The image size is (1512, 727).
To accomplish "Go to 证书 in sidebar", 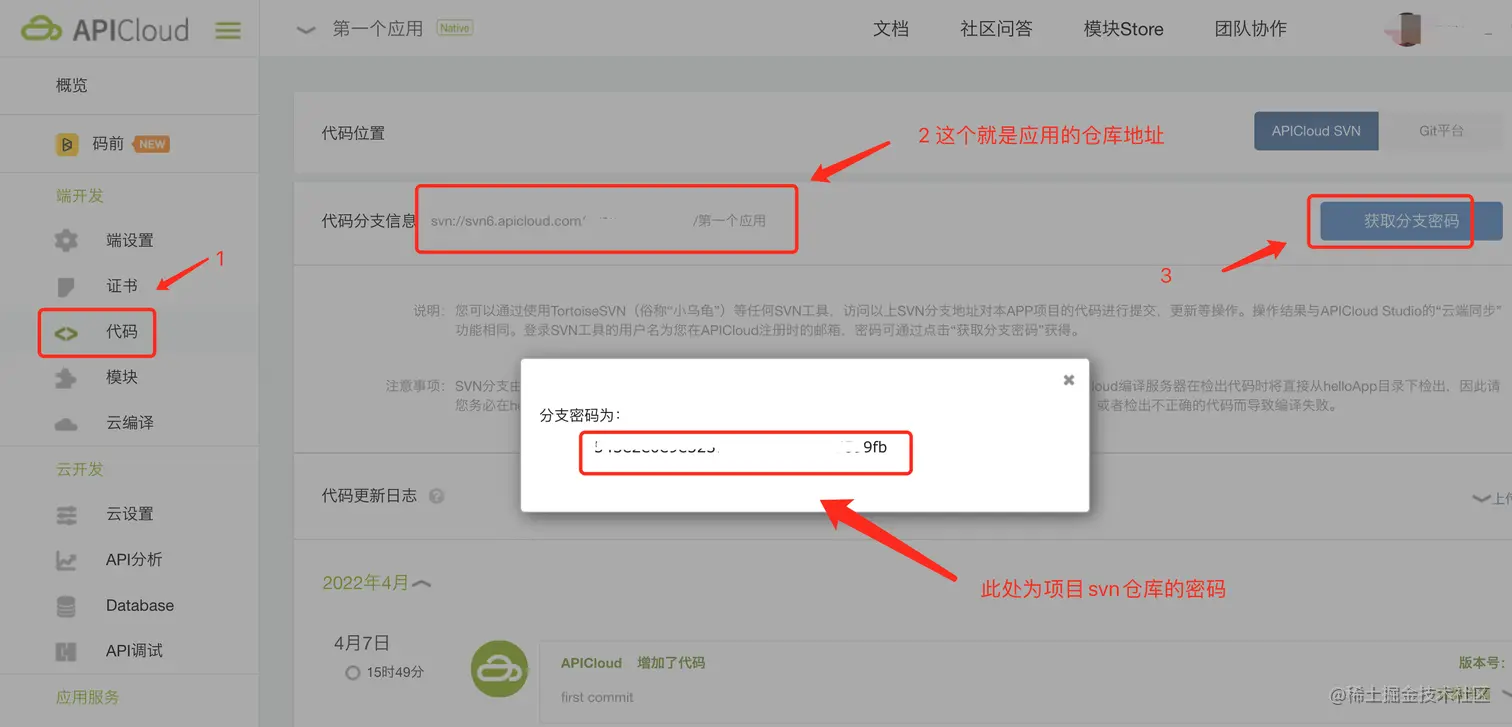I will point(122,286).
